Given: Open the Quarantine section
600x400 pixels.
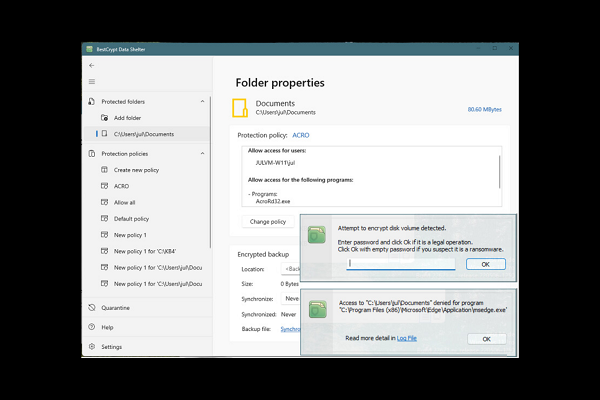Looking at the screenshot, I should (115, 308).
